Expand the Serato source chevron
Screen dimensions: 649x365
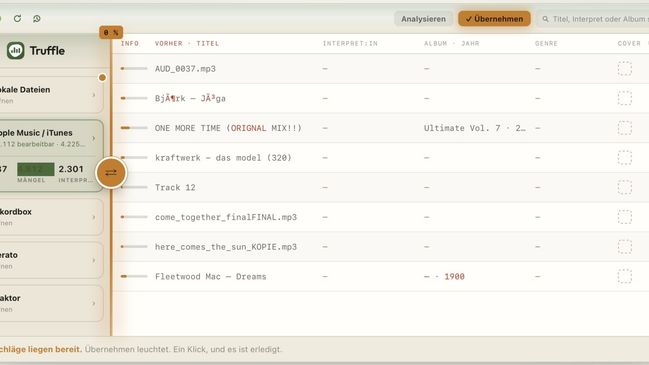(94, 260)
